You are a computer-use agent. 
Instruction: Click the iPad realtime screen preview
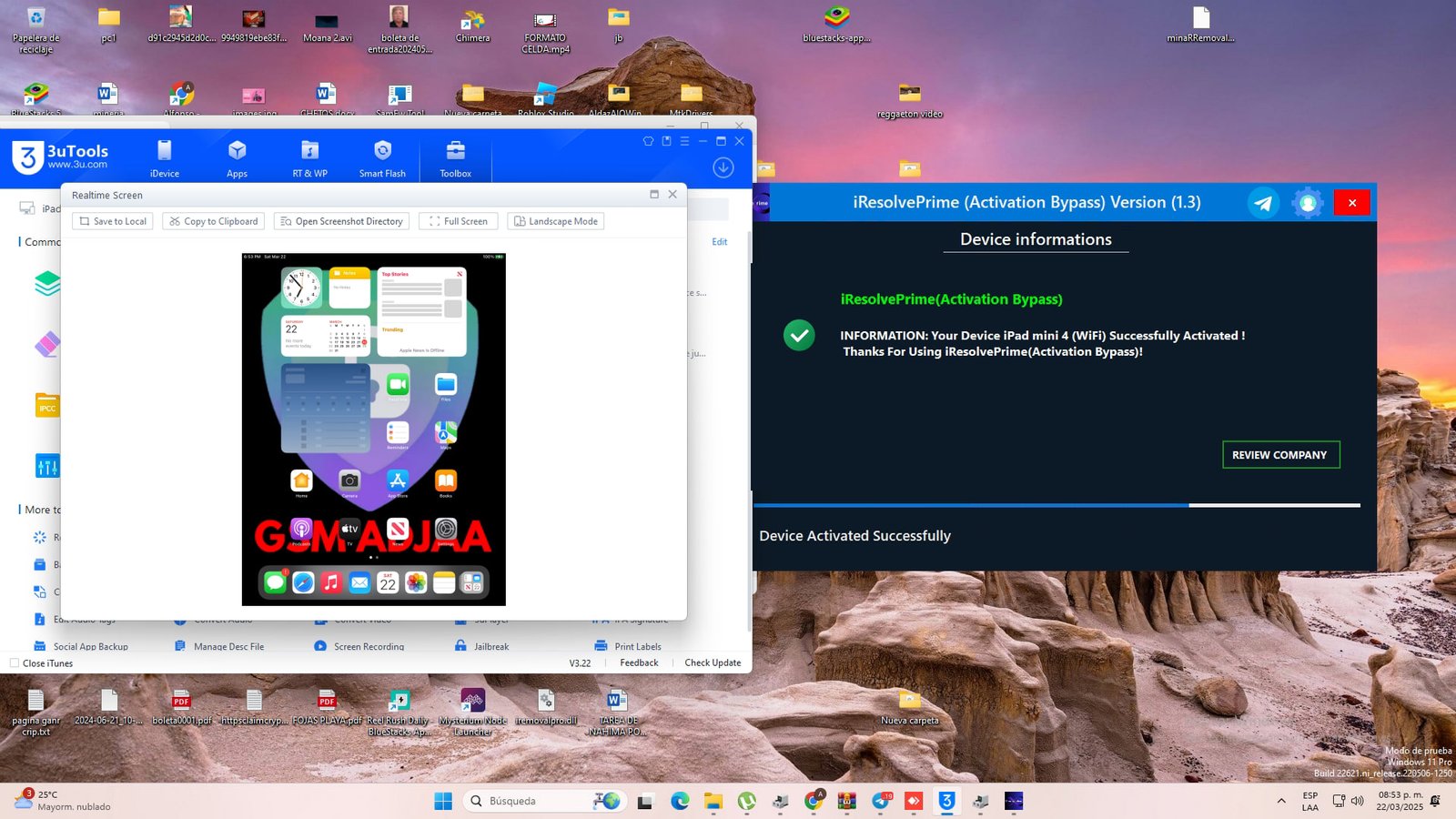coord(374,430)
